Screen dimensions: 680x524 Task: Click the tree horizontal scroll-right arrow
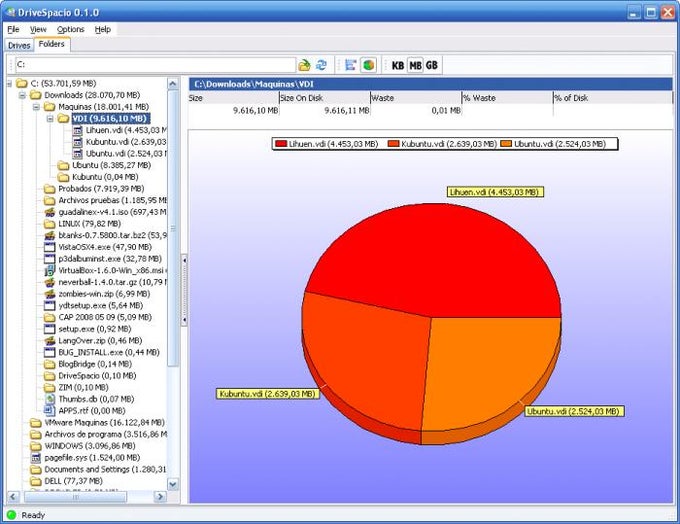160,497
